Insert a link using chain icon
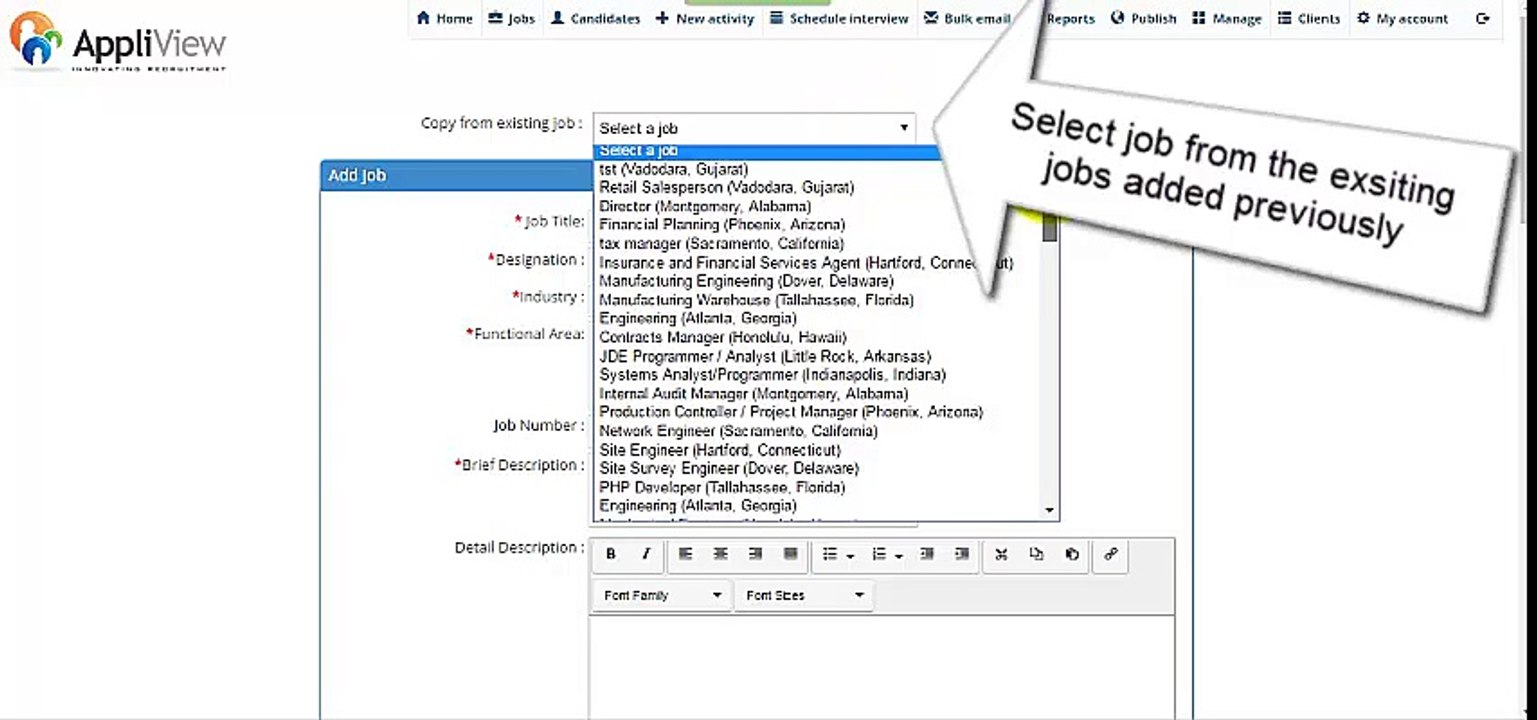The height and width of the screenshot is (720, 1537). pos(1111,554)
